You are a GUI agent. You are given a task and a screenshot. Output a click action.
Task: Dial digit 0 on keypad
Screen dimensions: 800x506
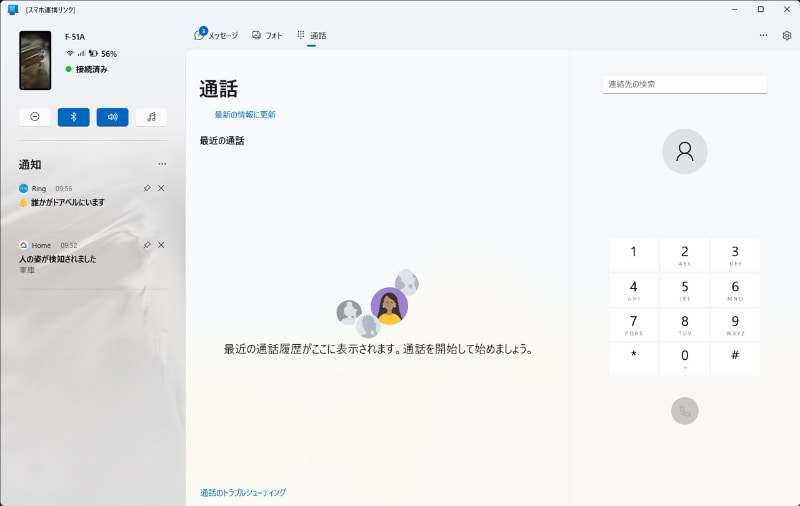tap(685, 359)
